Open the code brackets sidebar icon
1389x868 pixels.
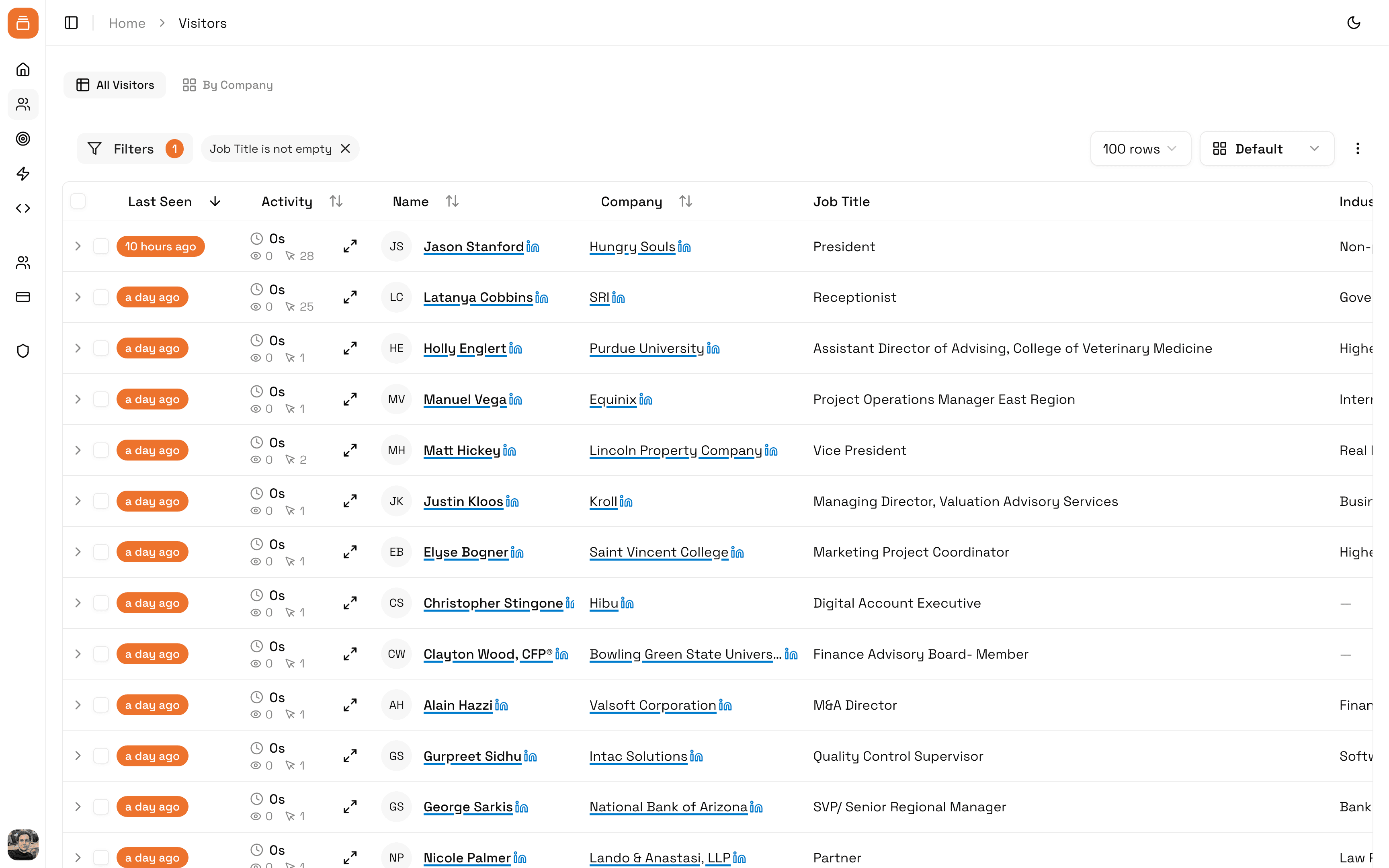[23, 209]
